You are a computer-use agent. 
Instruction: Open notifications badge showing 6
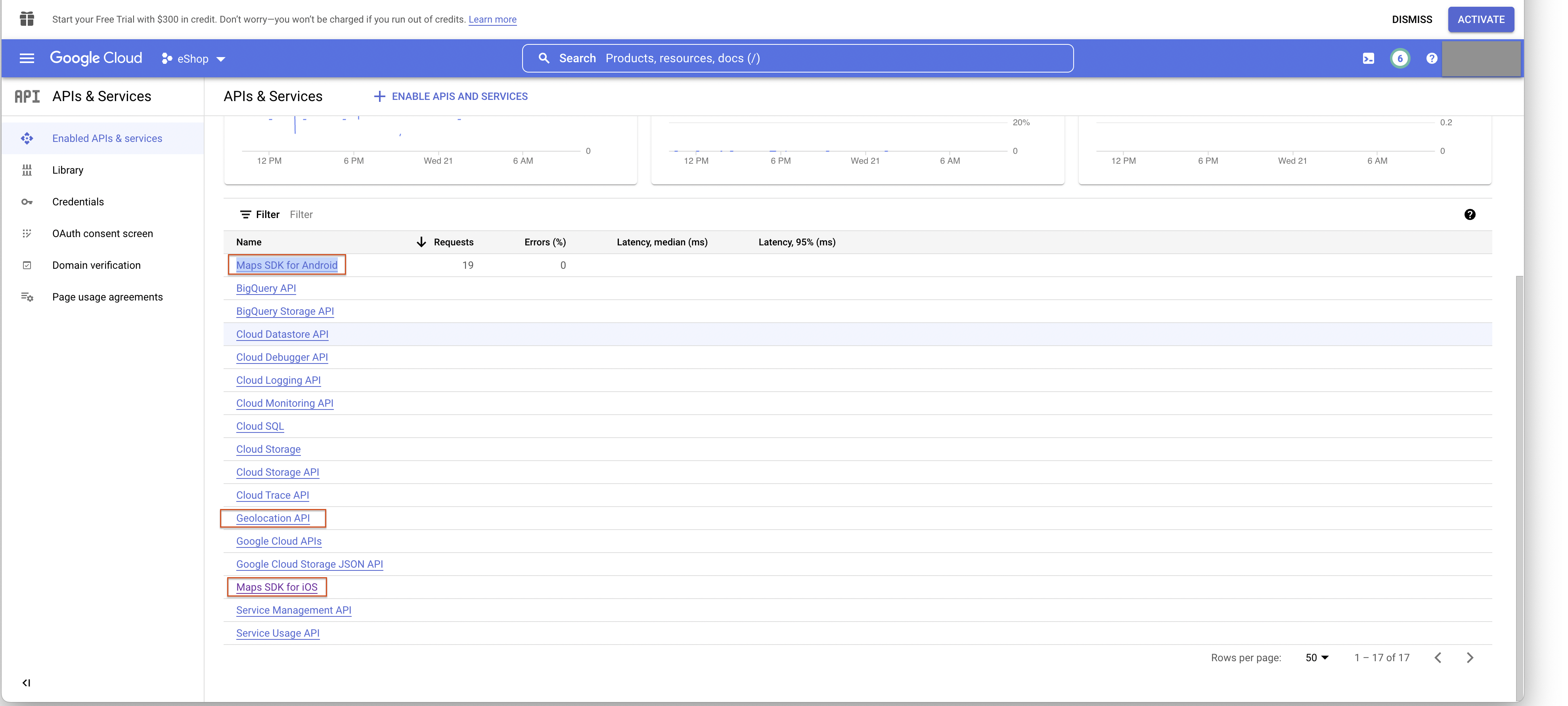tap(1400, 58)
